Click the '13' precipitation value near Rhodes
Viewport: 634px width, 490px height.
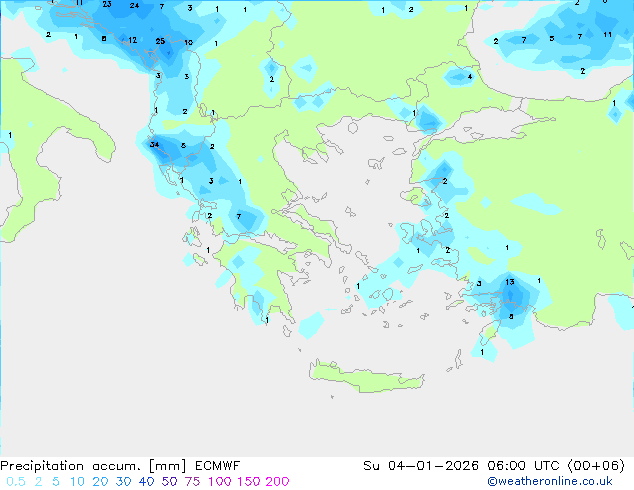click(x=509, y=282)
